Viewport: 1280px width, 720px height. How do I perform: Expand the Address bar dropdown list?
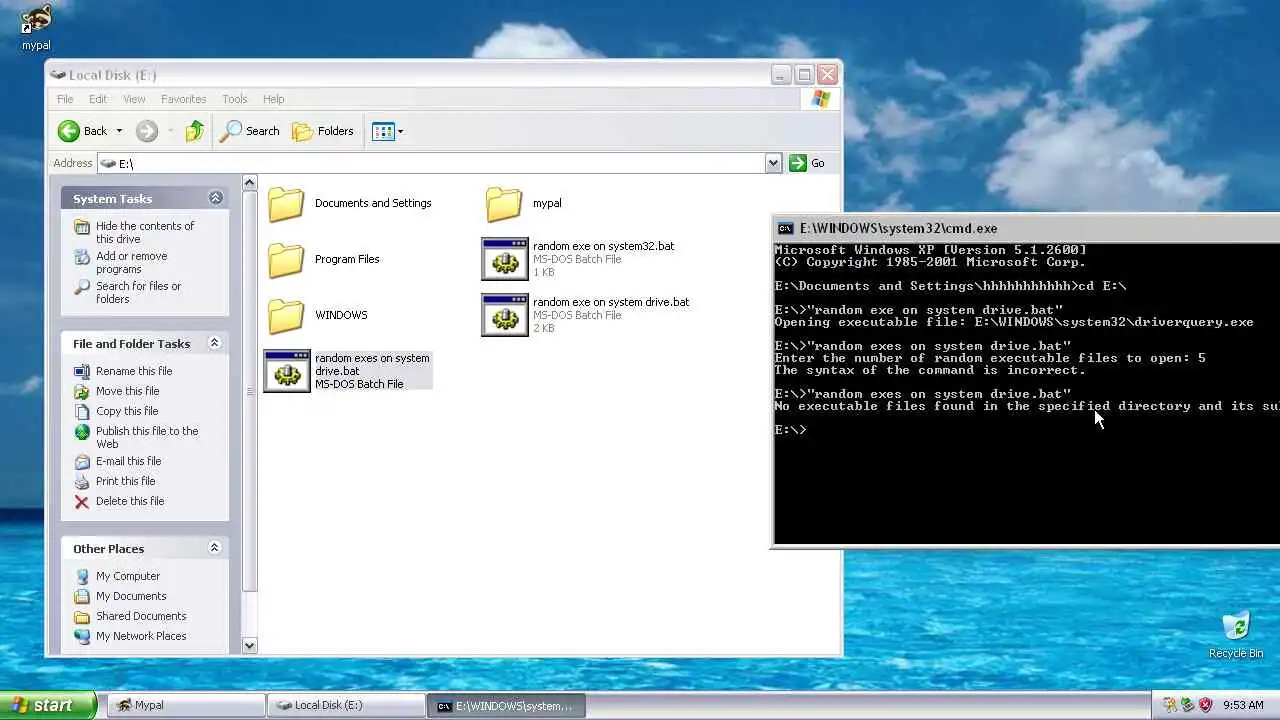click(773, 163)
